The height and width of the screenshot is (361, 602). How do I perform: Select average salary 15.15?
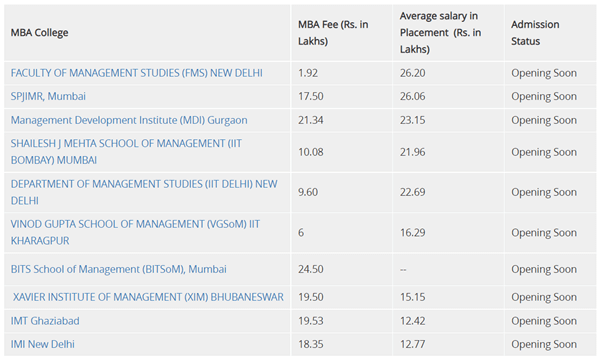(412, 297)
